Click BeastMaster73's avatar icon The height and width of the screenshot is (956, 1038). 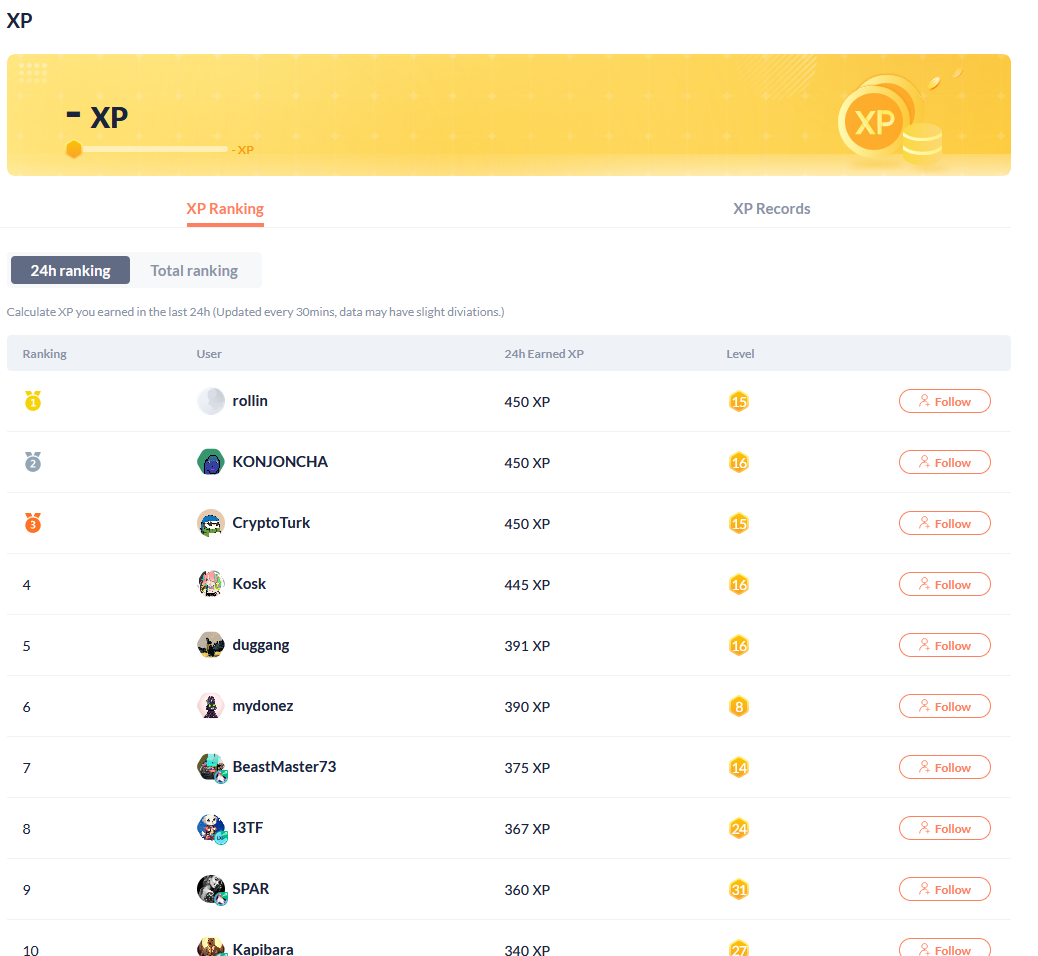click(211, 767)
